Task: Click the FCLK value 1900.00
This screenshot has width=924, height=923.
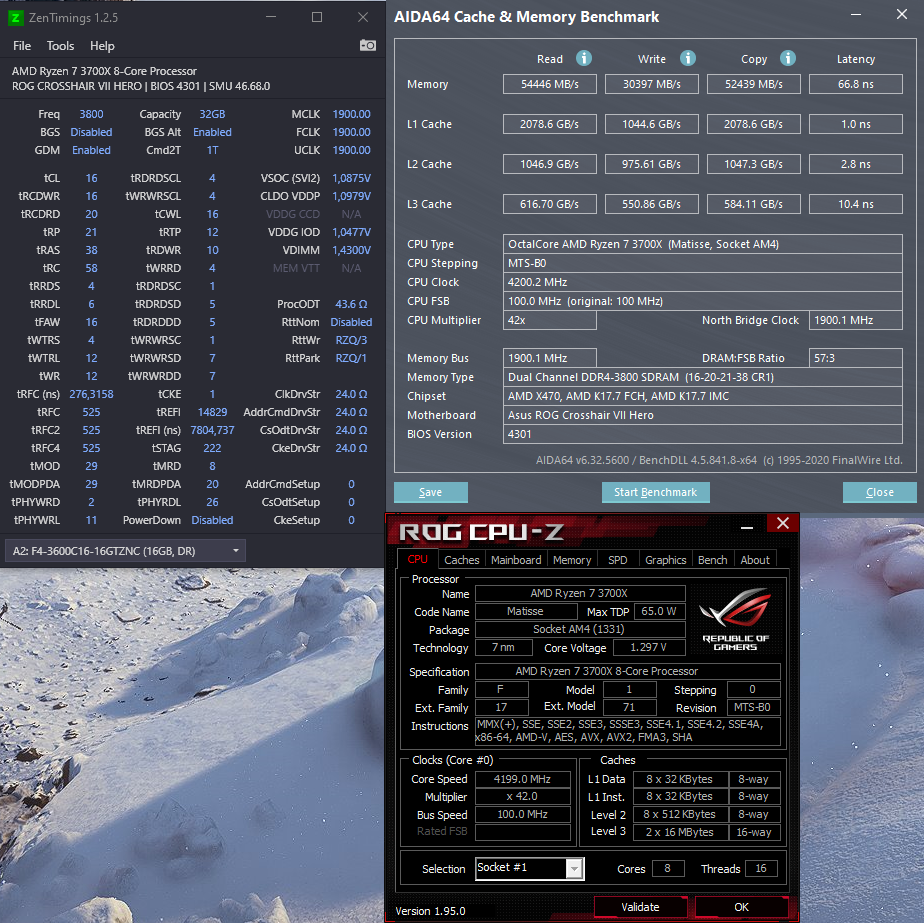Action: coord(351,132)
